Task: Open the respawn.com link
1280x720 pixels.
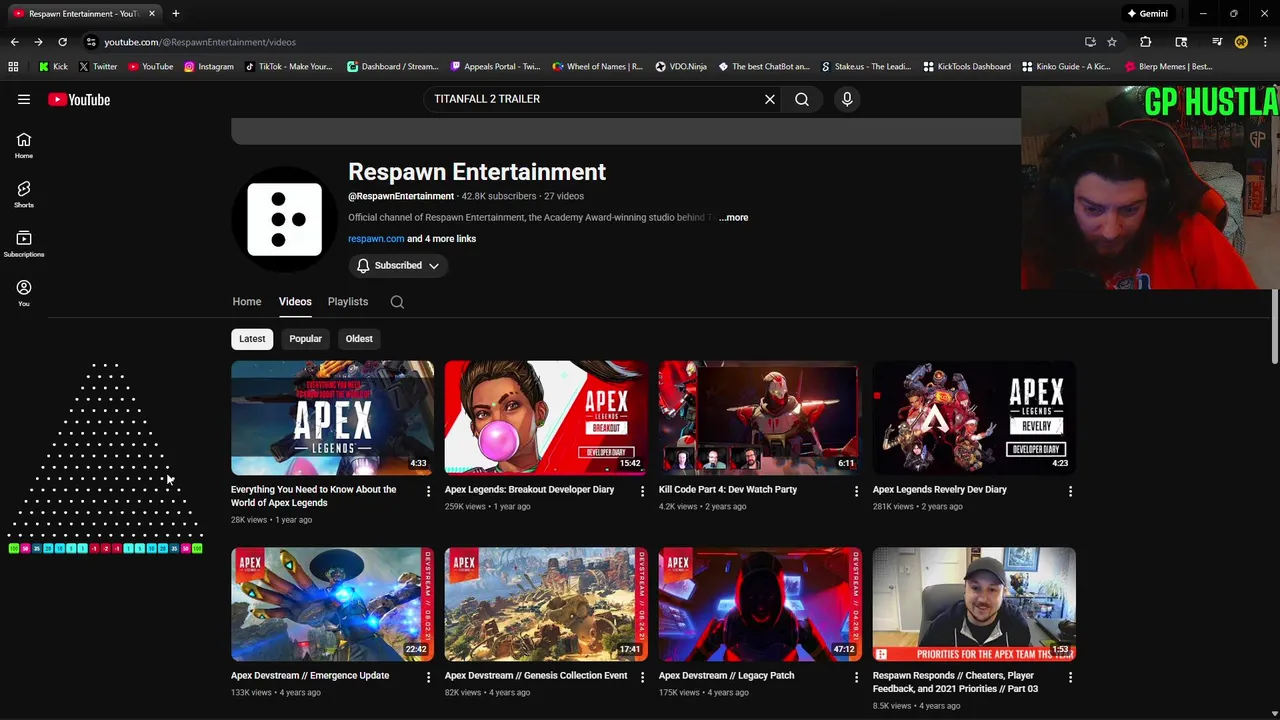Action: (x=376, y=239)
